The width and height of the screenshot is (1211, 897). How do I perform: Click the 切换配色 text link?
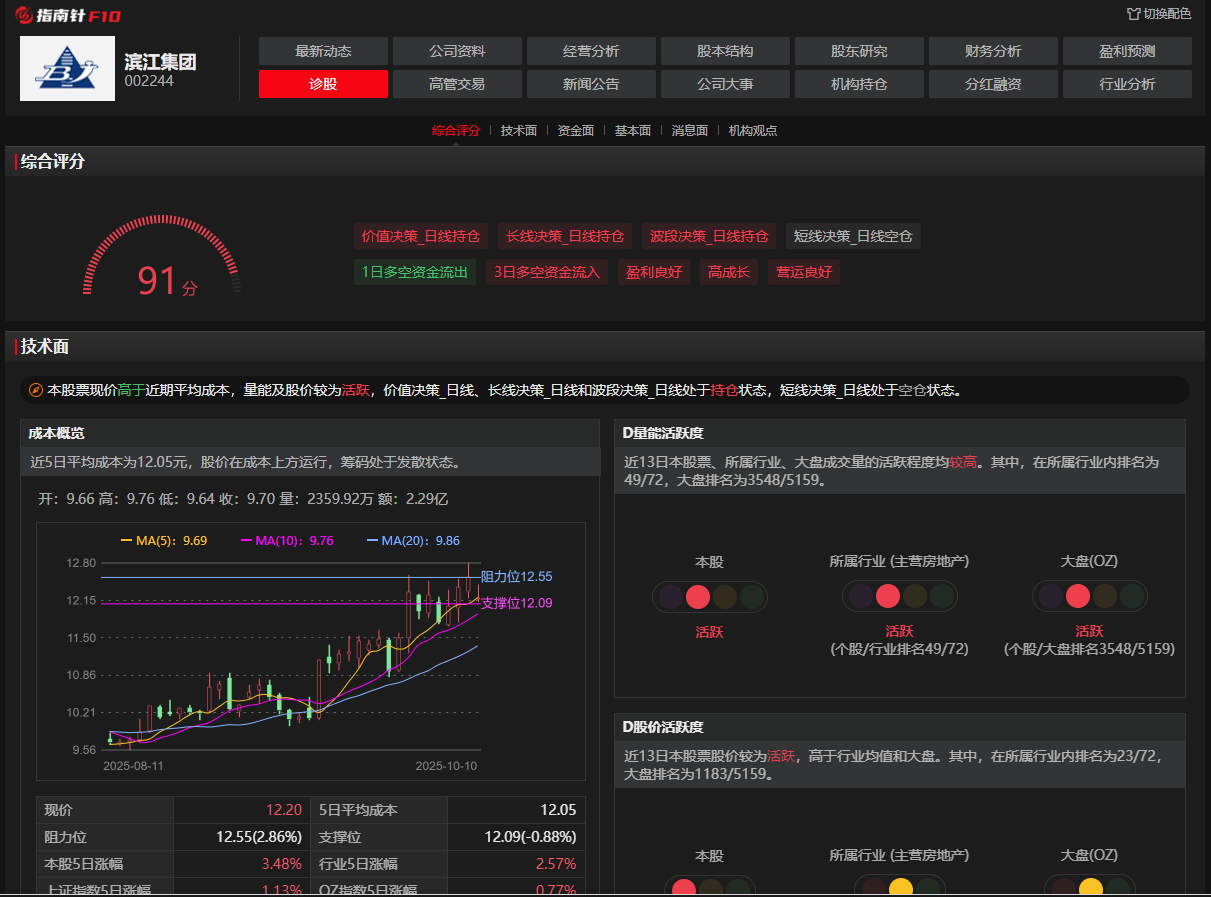1167,14
